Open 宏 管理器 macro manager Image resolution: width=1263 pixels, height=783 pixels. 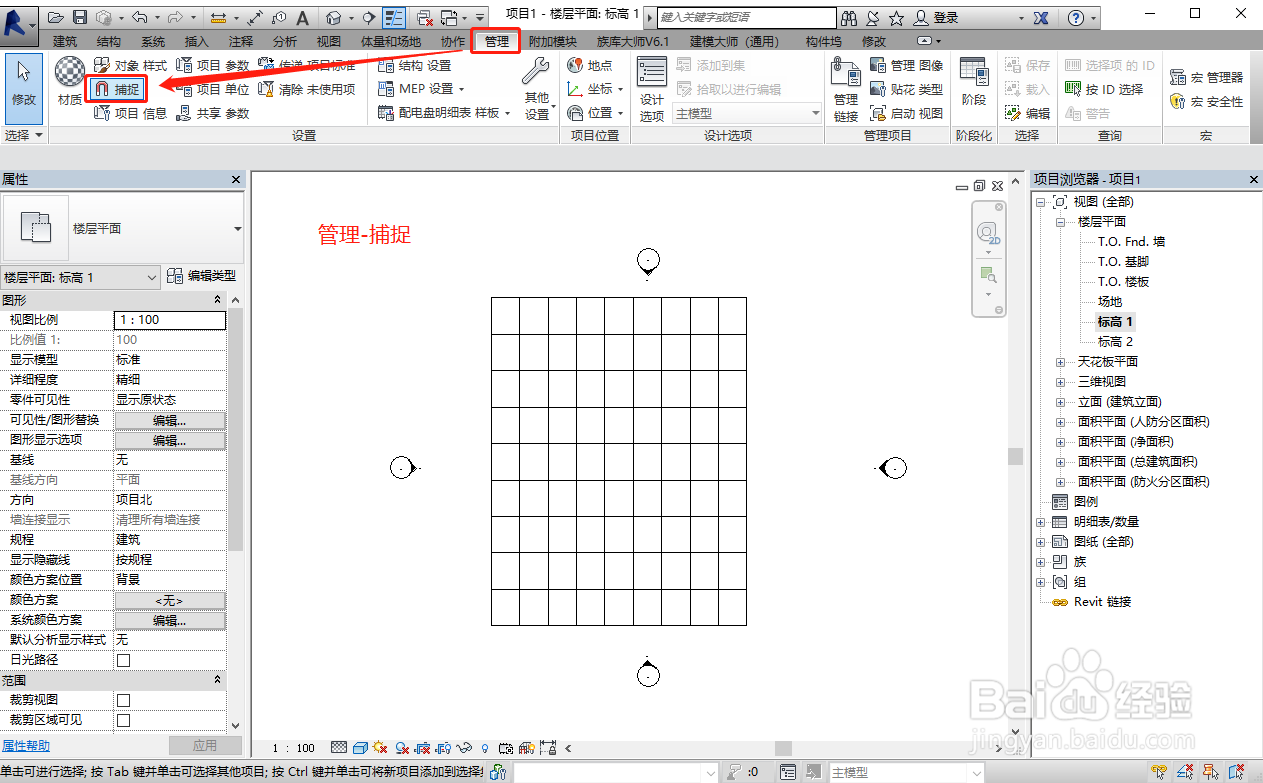point(1205,77)
